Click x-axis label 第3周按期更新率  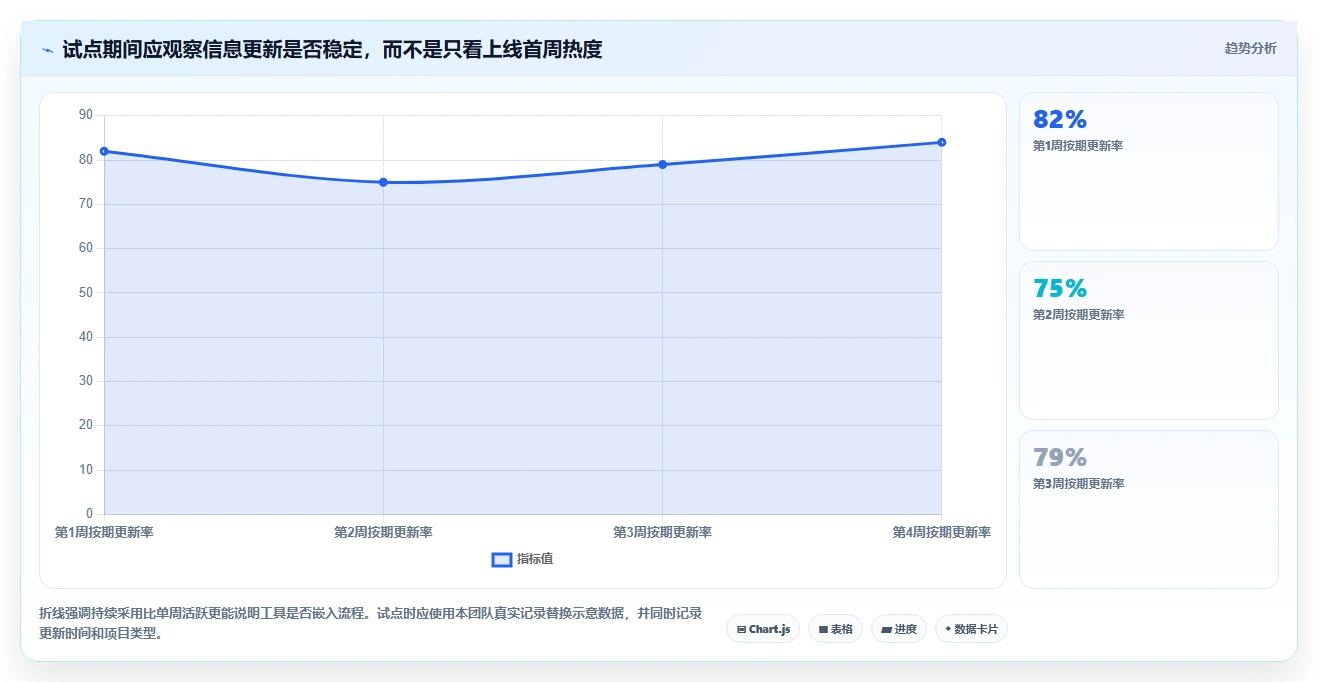[x=662, y=533]
